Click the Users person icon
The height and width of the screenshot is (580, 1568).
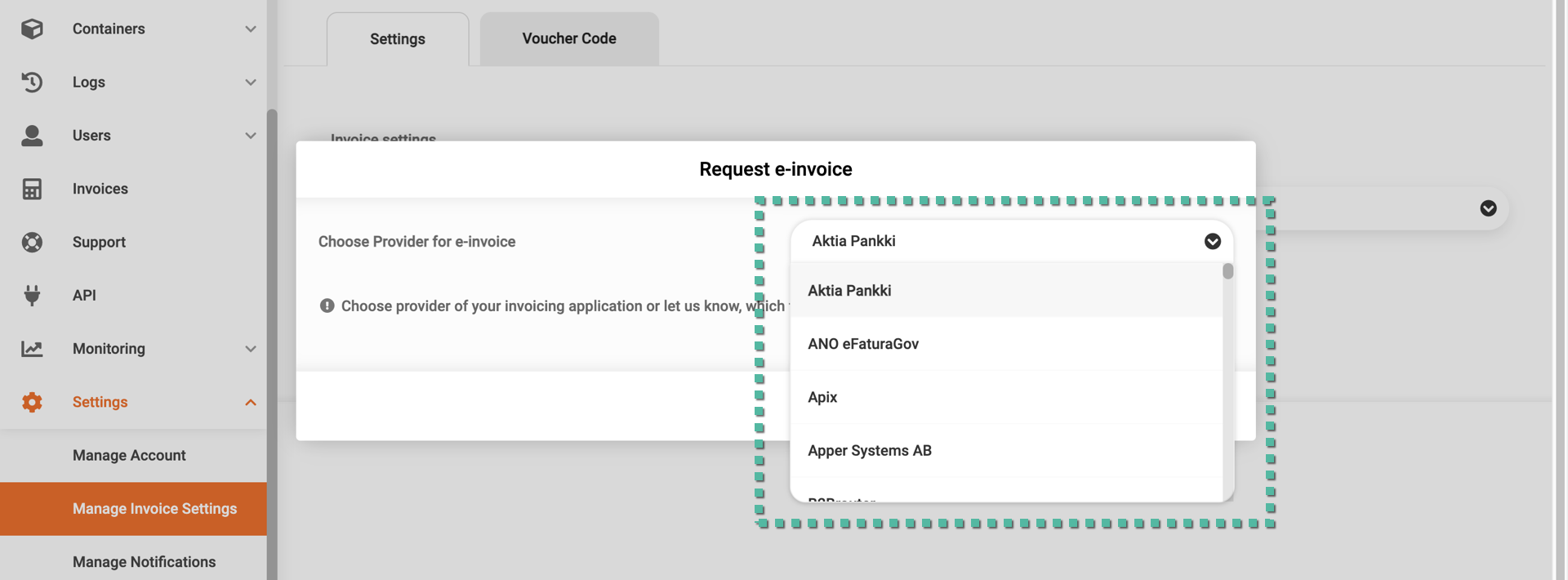coord(32,136)
